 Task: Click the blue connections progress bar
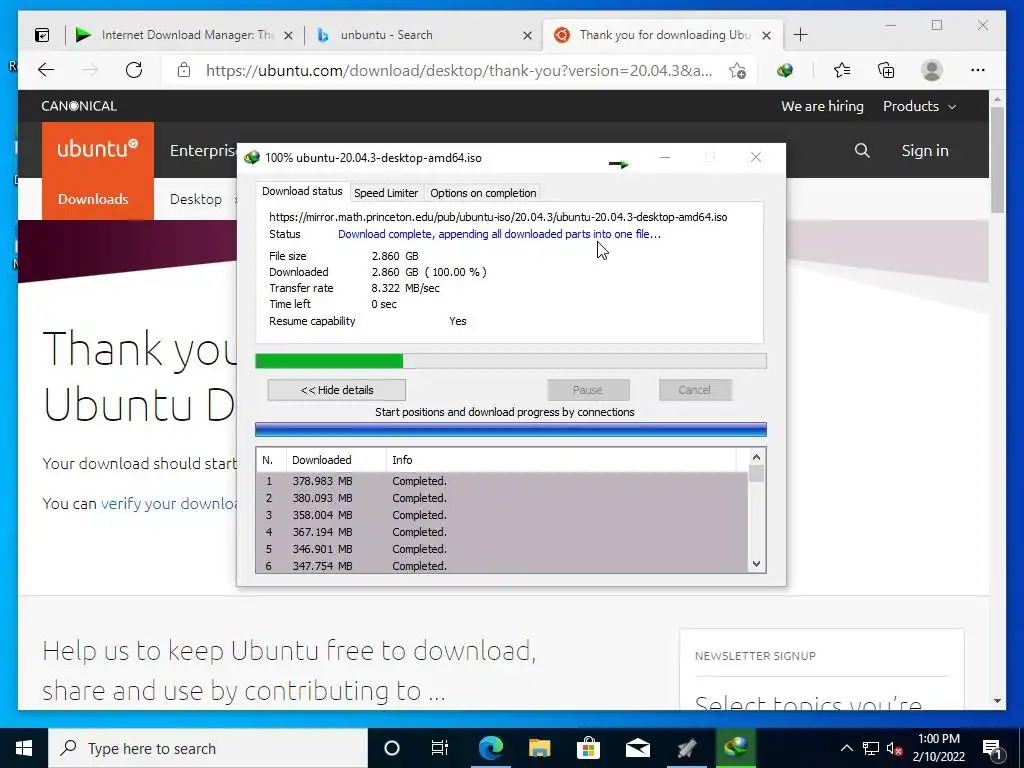511,429
